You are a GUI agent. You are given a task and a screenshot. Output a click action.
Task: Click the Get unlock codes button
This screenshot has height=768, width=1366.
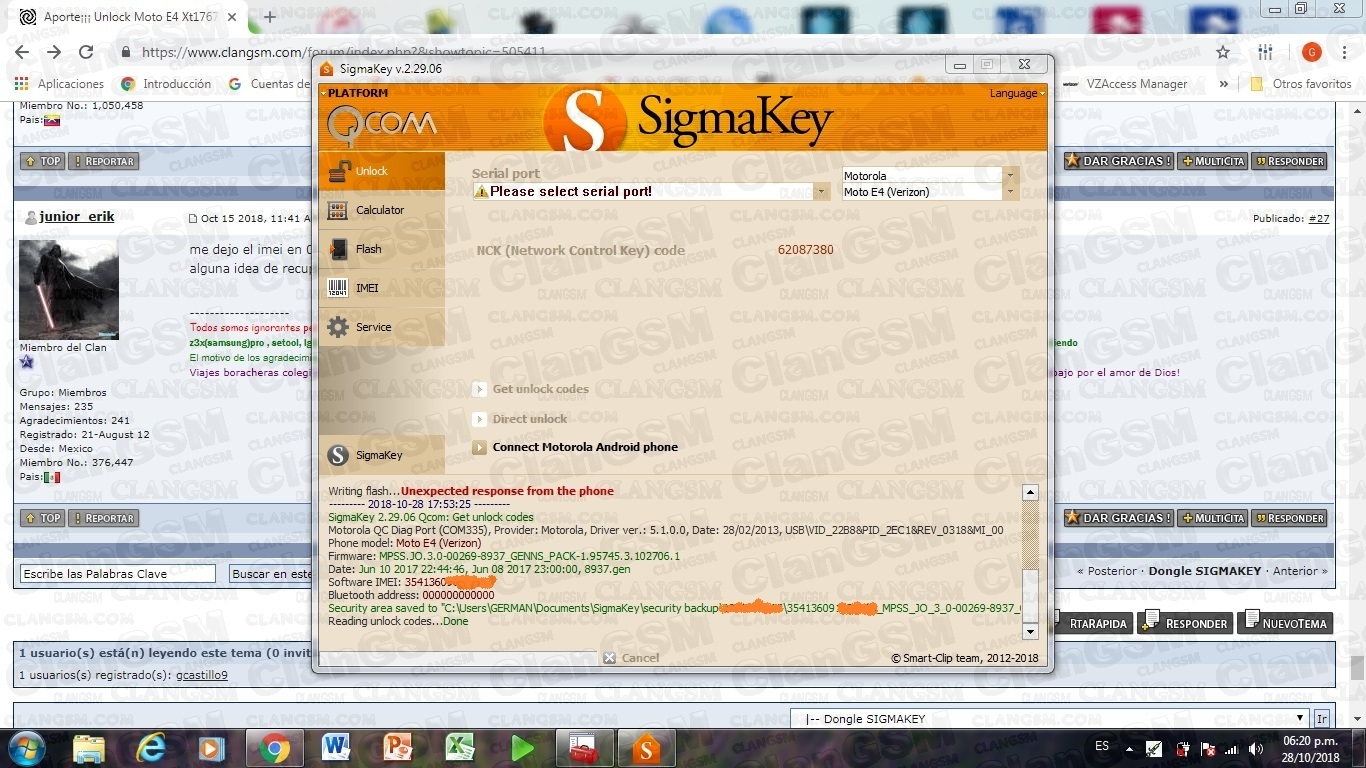[531, 389]
